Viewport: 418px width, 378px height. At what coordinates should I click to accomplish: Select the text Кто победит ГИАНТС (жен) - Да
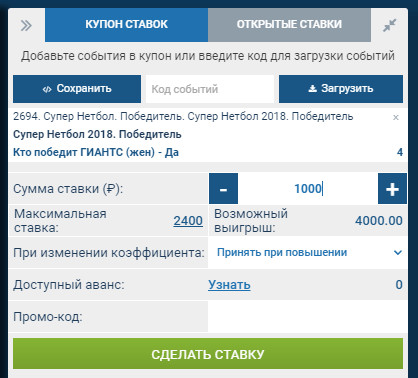(x=96, y=152)
